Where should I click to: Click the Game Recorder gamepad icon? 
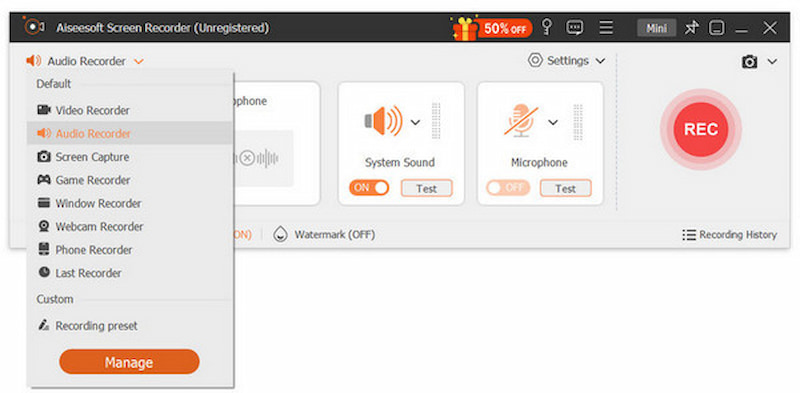(44, 180)
